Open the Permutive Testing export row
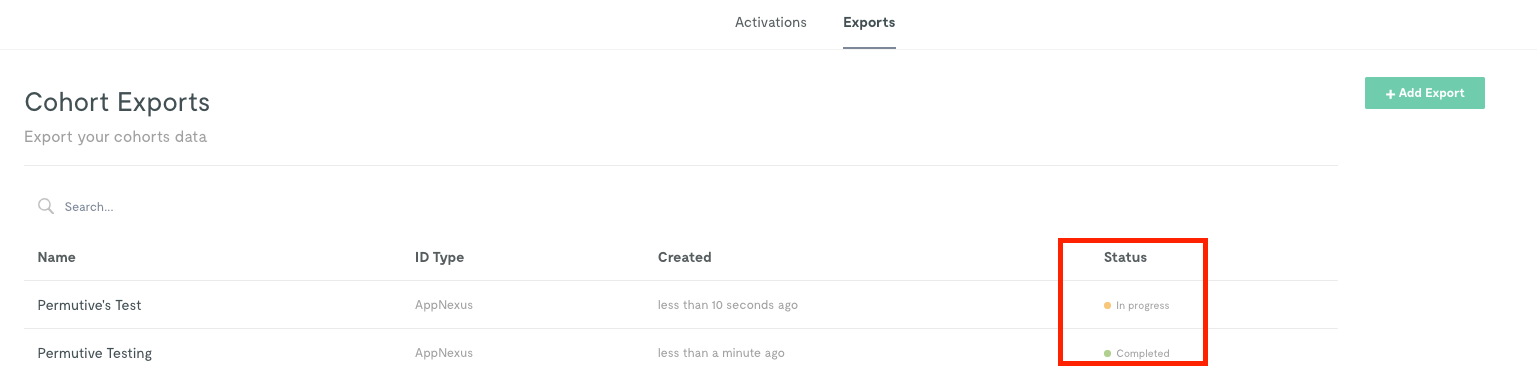This screenshot has height=374, width=1537. 681,353
